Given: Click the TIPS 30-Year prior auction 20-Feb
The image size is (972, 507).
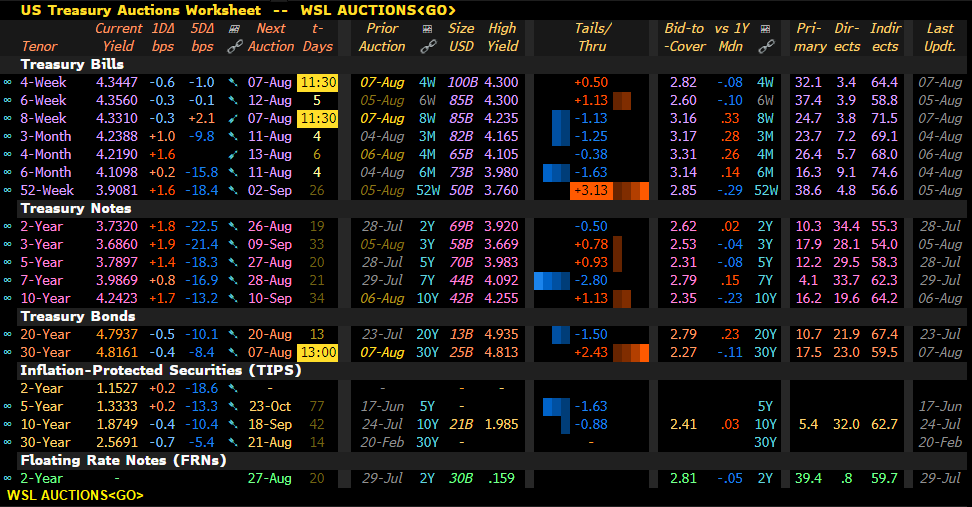Looking at the screenshot, I should tap(382, 442).
